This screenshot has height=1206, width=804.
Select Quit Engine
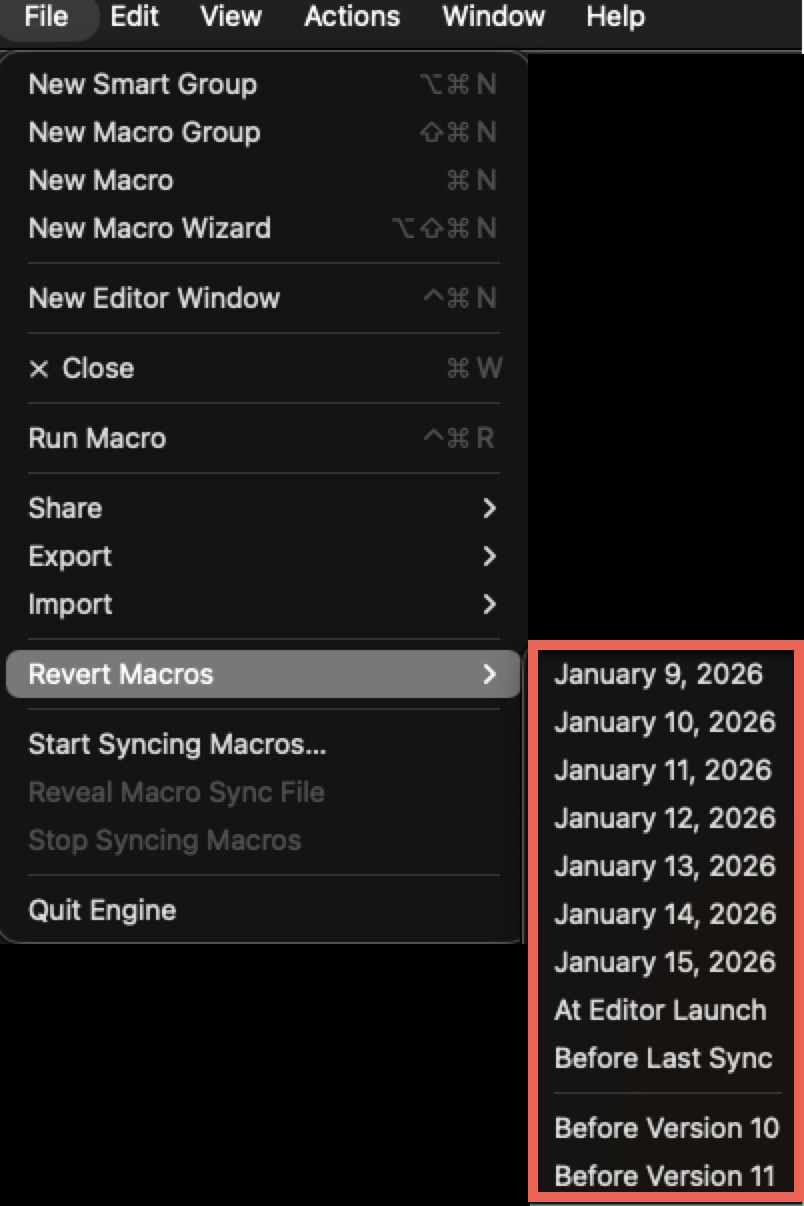pos(102,910)
